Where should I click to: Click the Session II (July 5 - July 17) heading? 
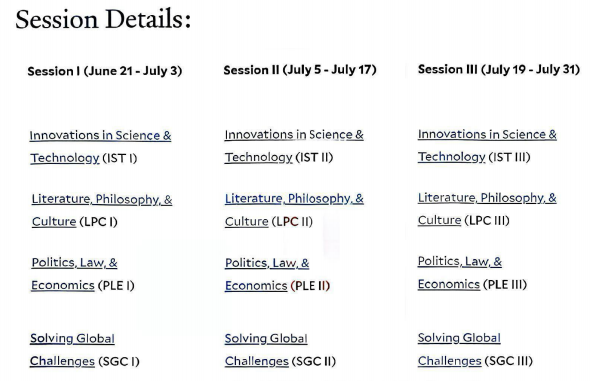tap(300, 70)
